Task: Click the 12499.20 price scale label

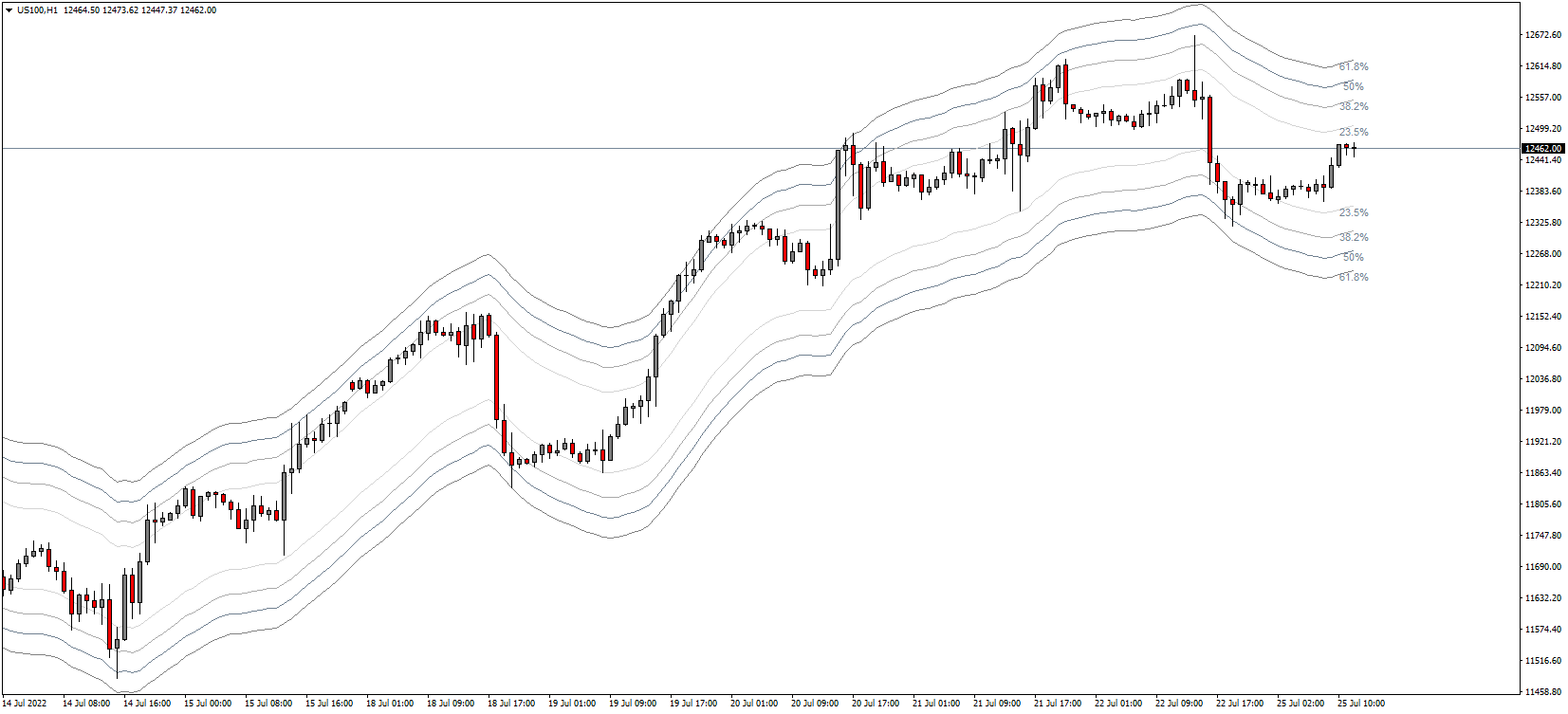Action: pos(1543,129)
